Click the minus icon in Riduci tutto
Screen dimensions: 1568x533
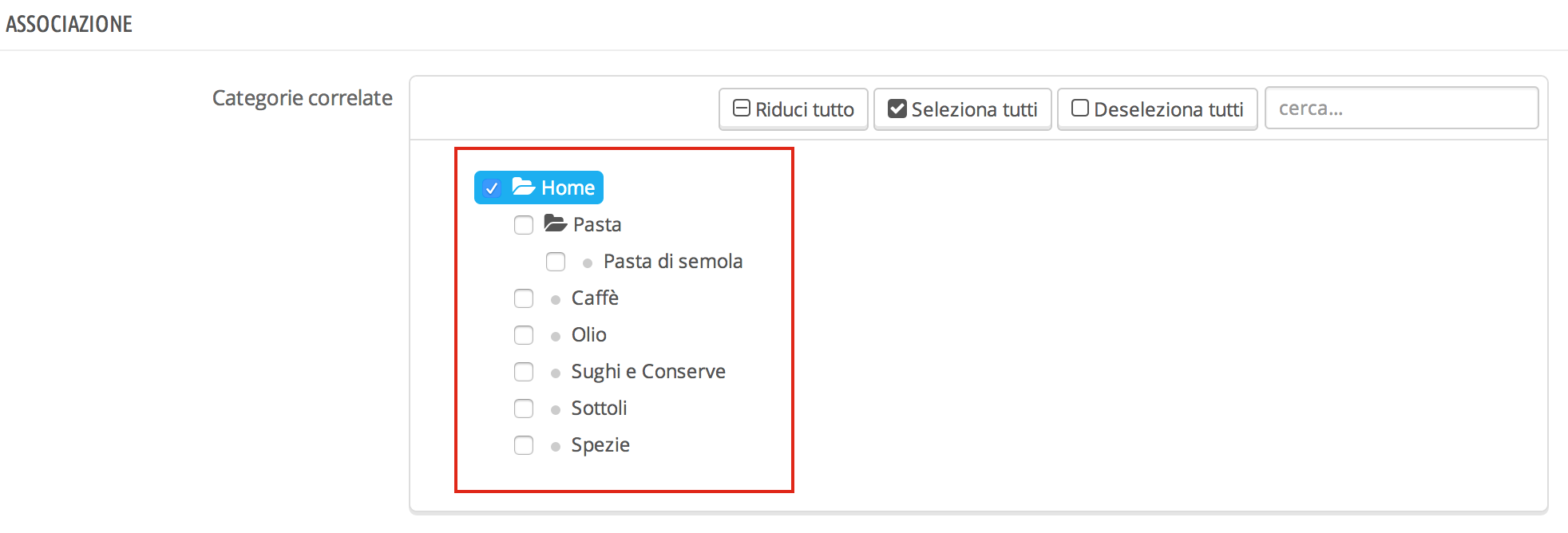(741, 109)
